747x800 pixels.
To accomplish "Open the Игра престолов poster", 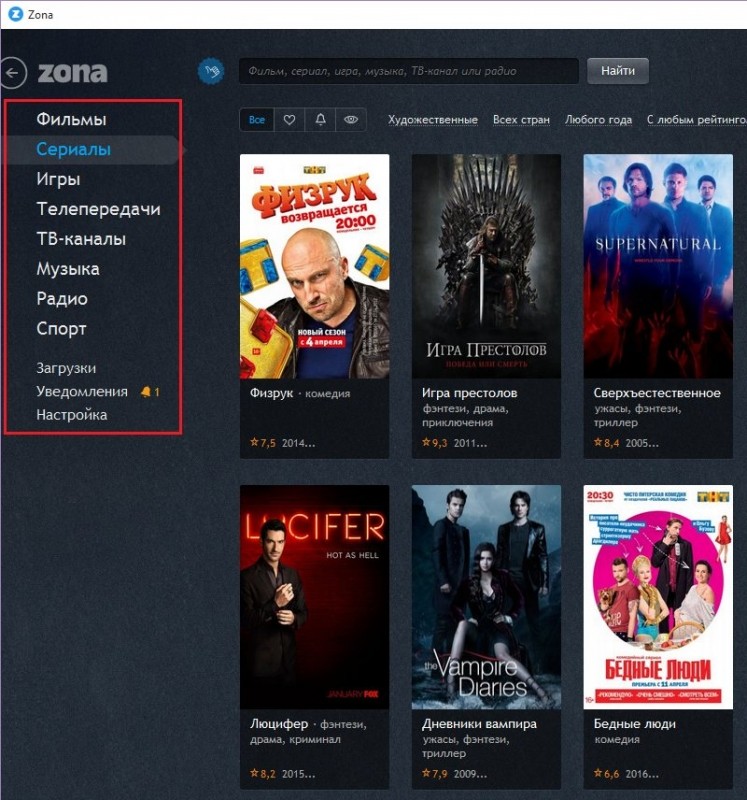I will [x=486, y=266].
